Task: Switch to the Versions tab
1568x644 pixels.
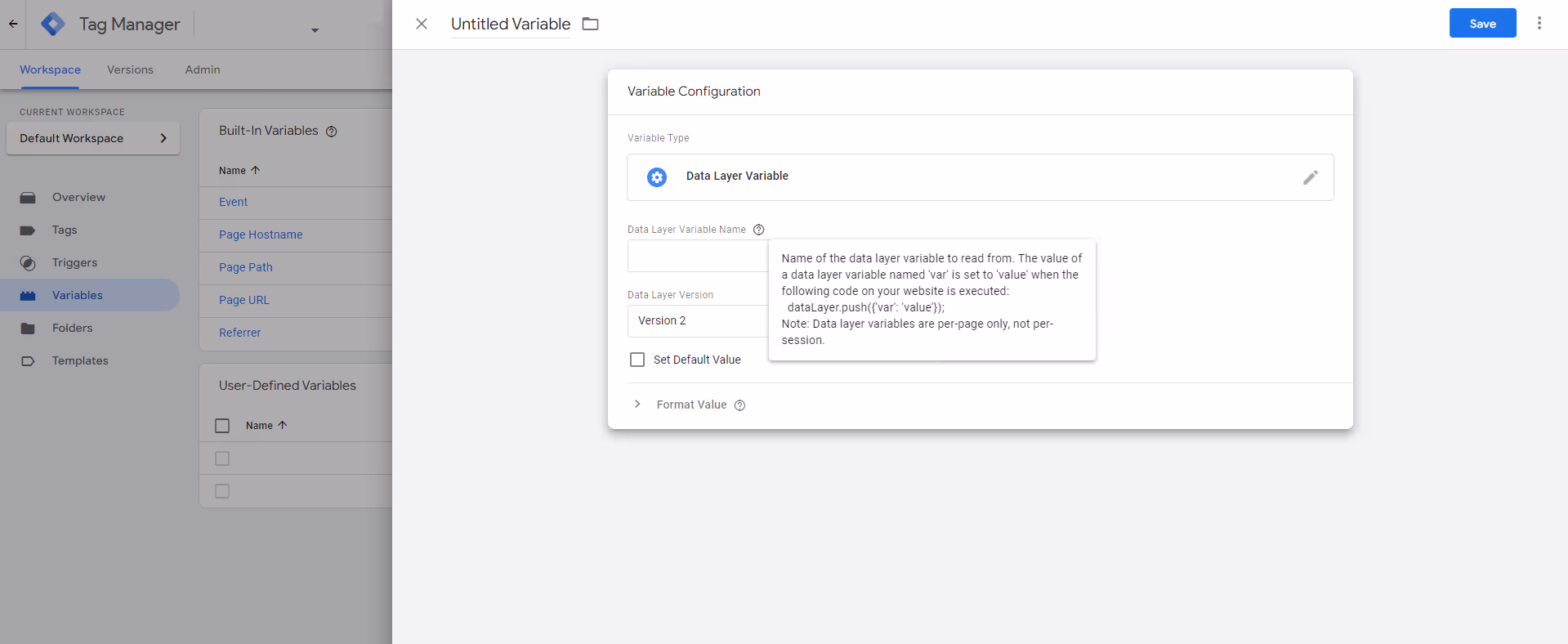Action: pyautogui.click(x=130, y=69)
